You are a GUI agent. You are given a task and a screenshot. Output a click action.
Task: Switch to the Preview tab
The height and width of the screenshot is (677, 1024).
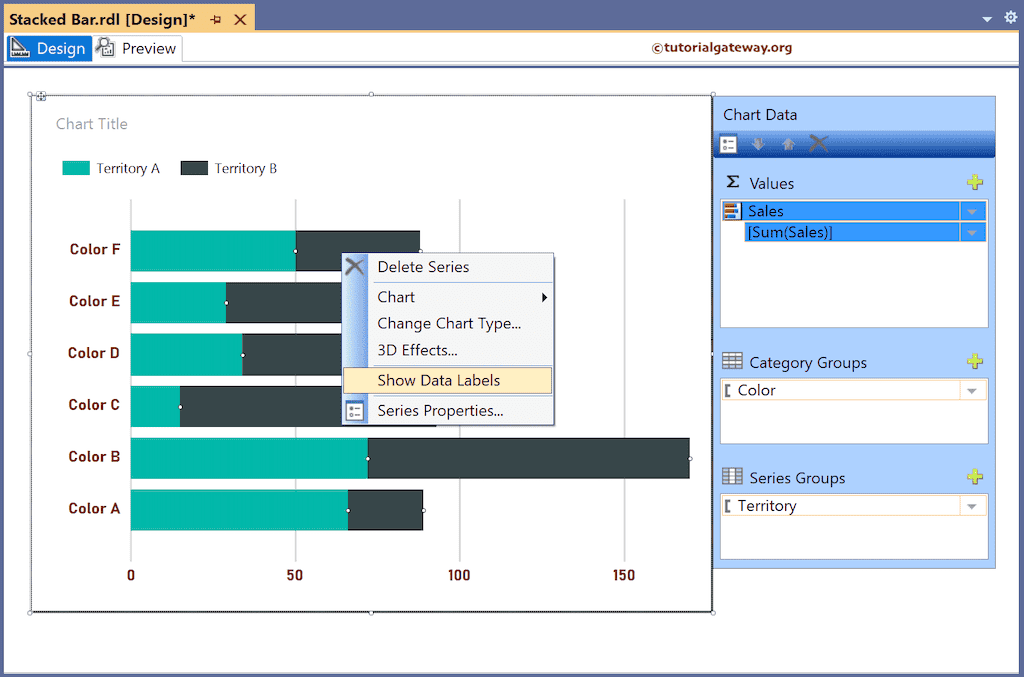136,48
